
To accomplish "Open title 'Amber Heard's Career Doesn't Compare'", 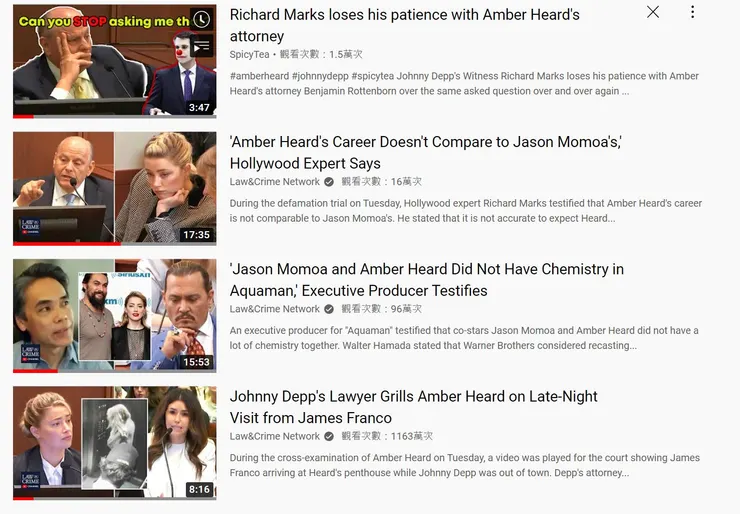I will point(426,152).
